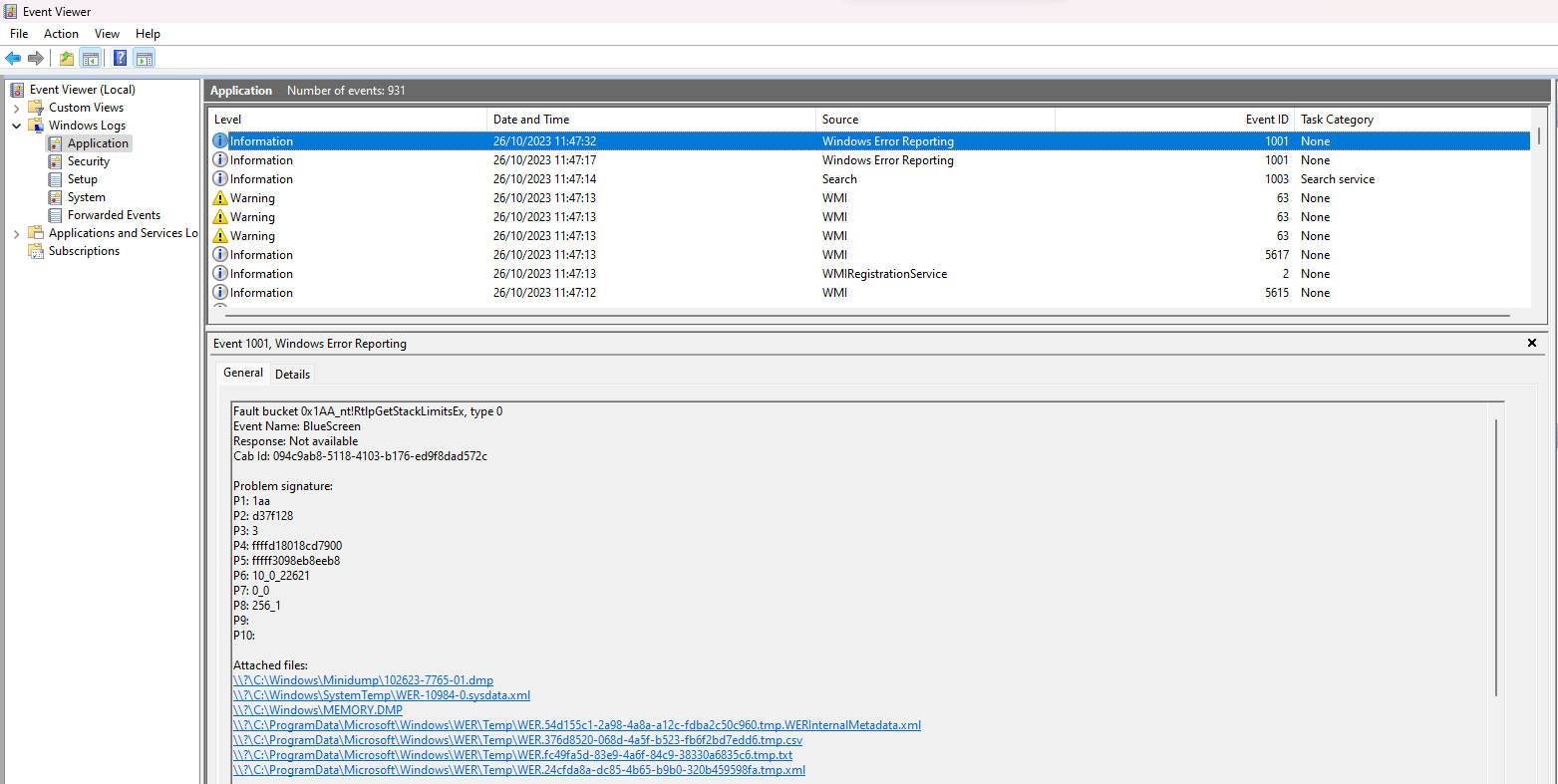Screen dimensions: 1558x784
Task: Close the Event 1001 preview pane
Action: coord(1531,343)
